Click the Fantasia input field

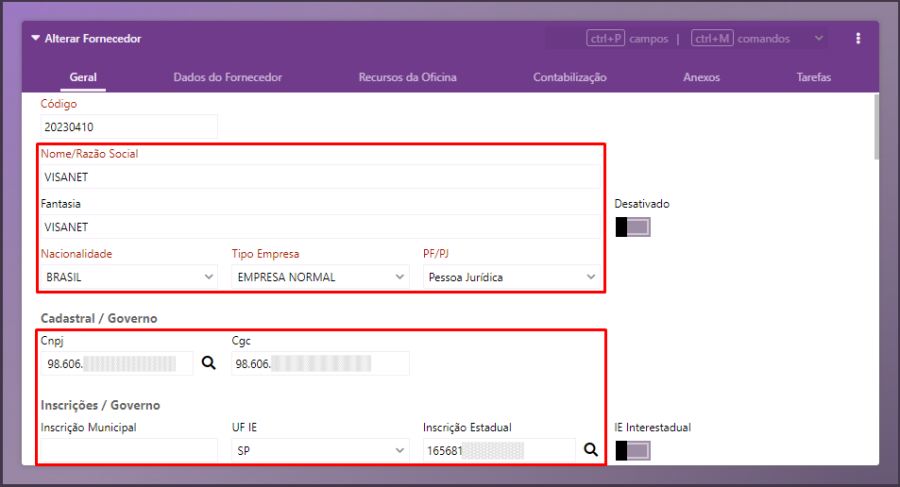[320, 227]
